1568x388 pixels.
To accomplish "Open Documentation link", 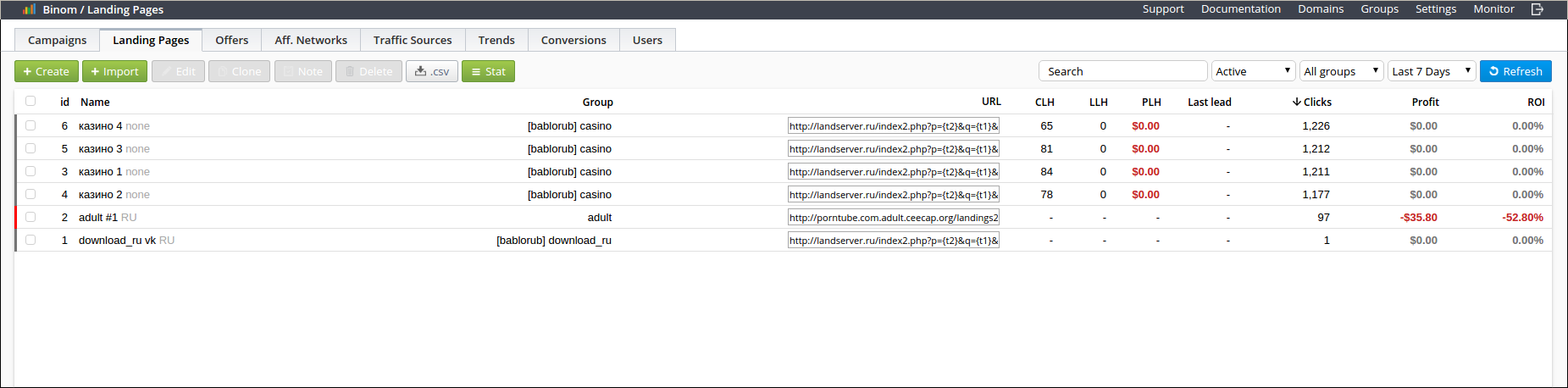I will coord(1240,9).
